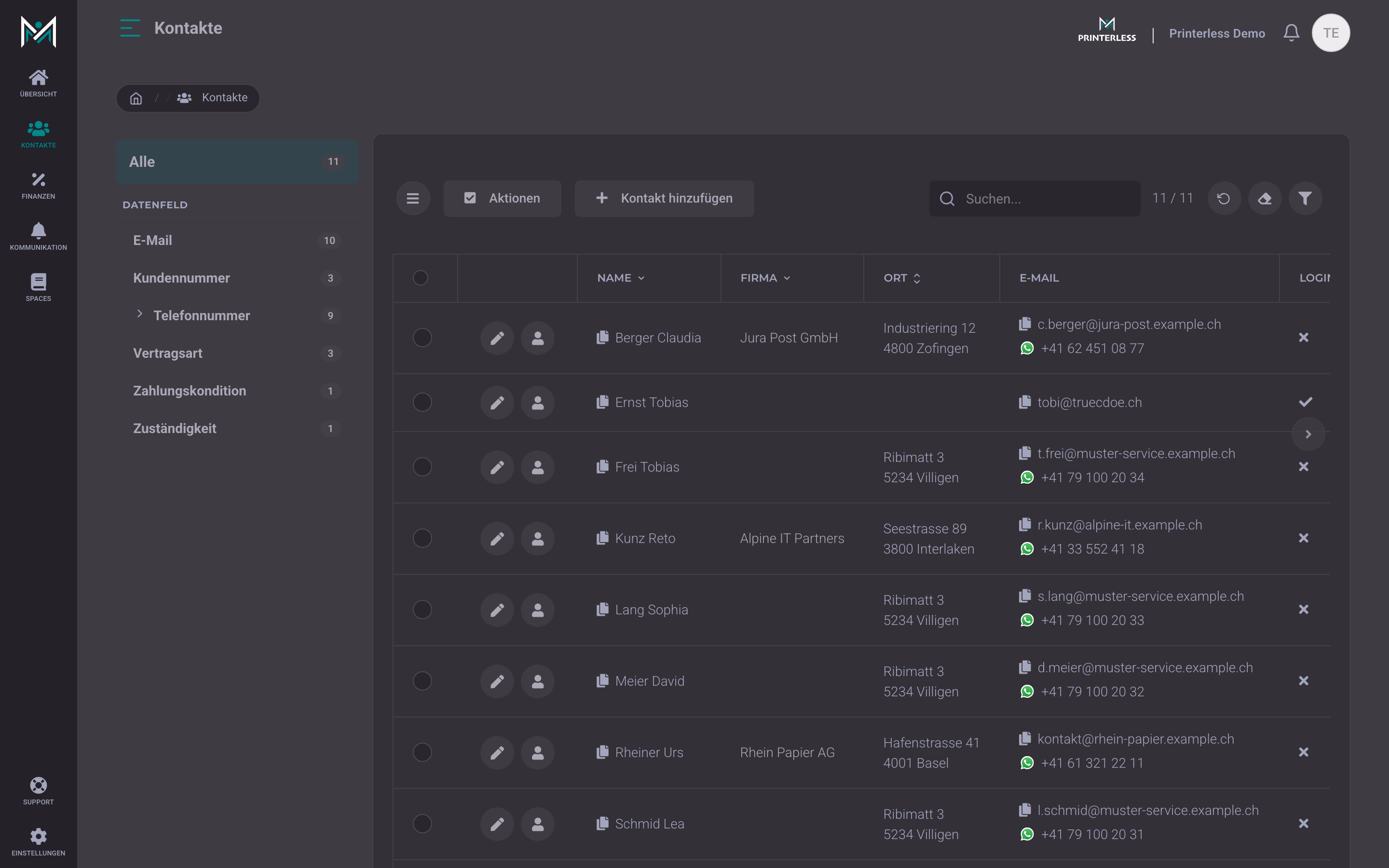Image resolution: width=1389 pixels, height=868 pixels.
Task: Copy the name Lang Sophia icon
Action: [602, 609]
